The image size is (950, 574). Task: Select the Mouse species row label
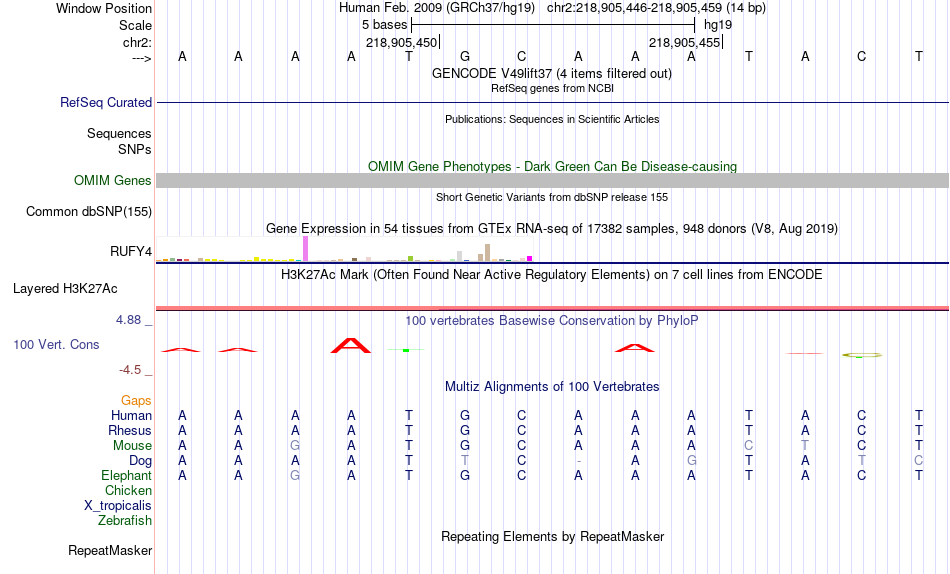pos(132,446)
